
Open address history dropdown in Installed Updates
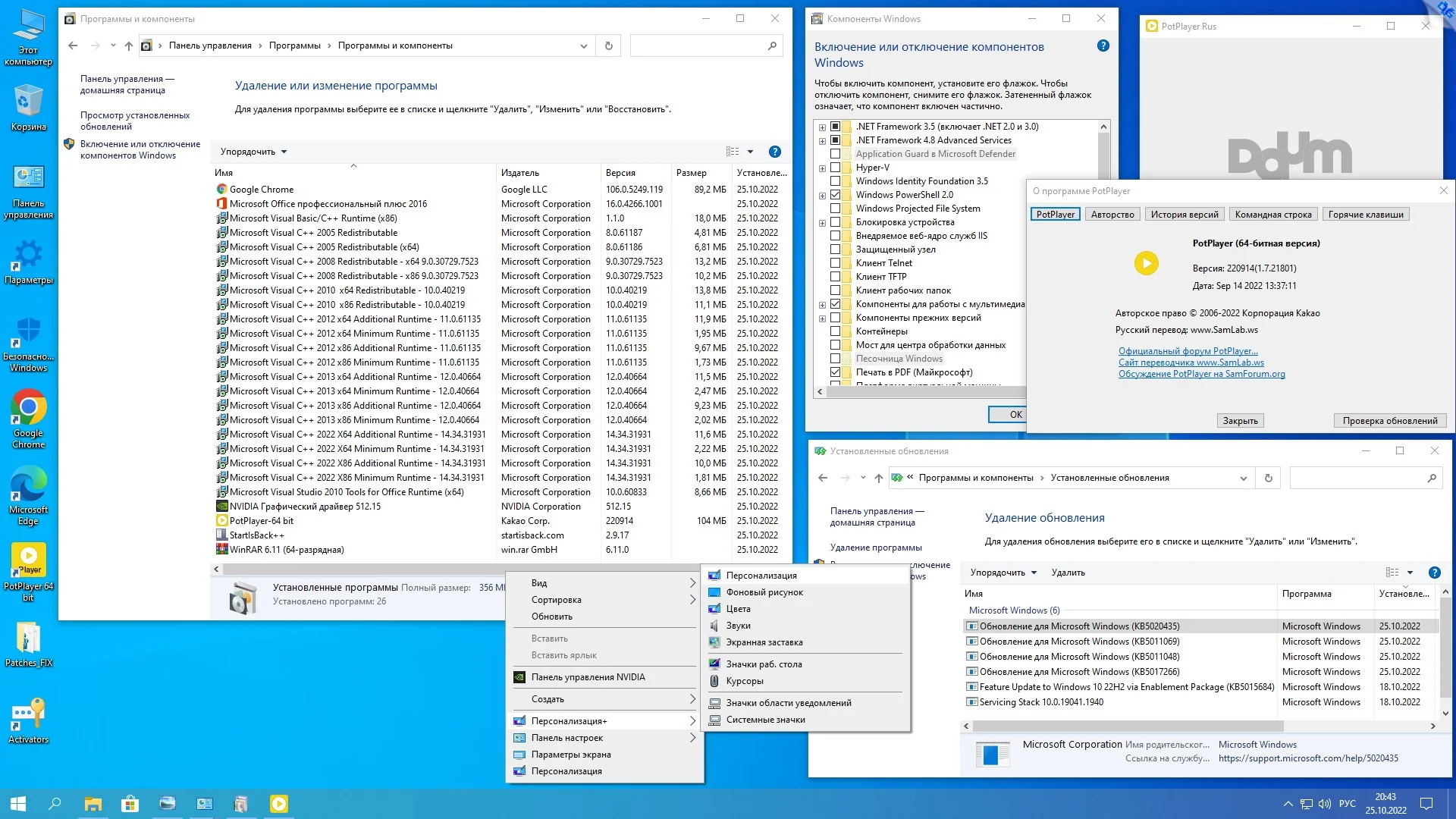click(x=1243, y=478)
